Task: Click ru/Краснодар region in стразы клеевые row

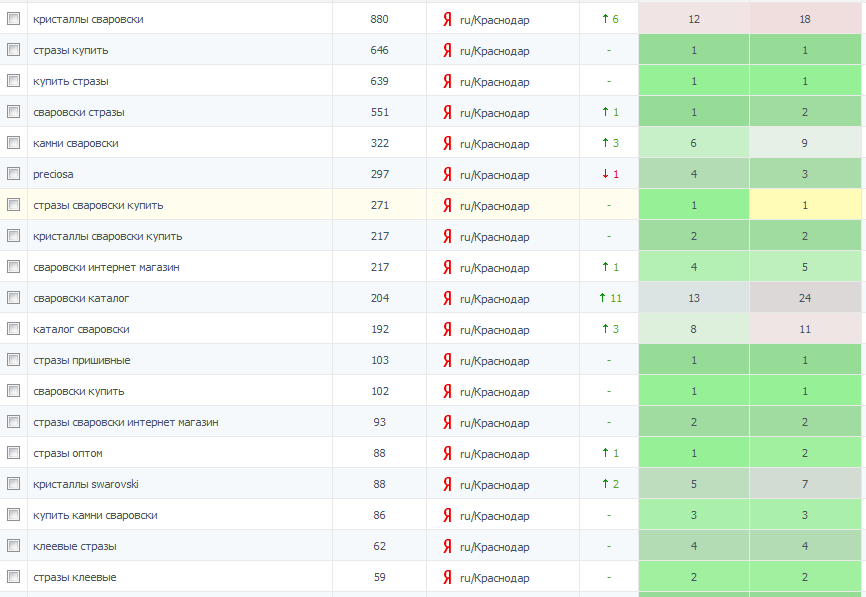Action: (495, 578)
